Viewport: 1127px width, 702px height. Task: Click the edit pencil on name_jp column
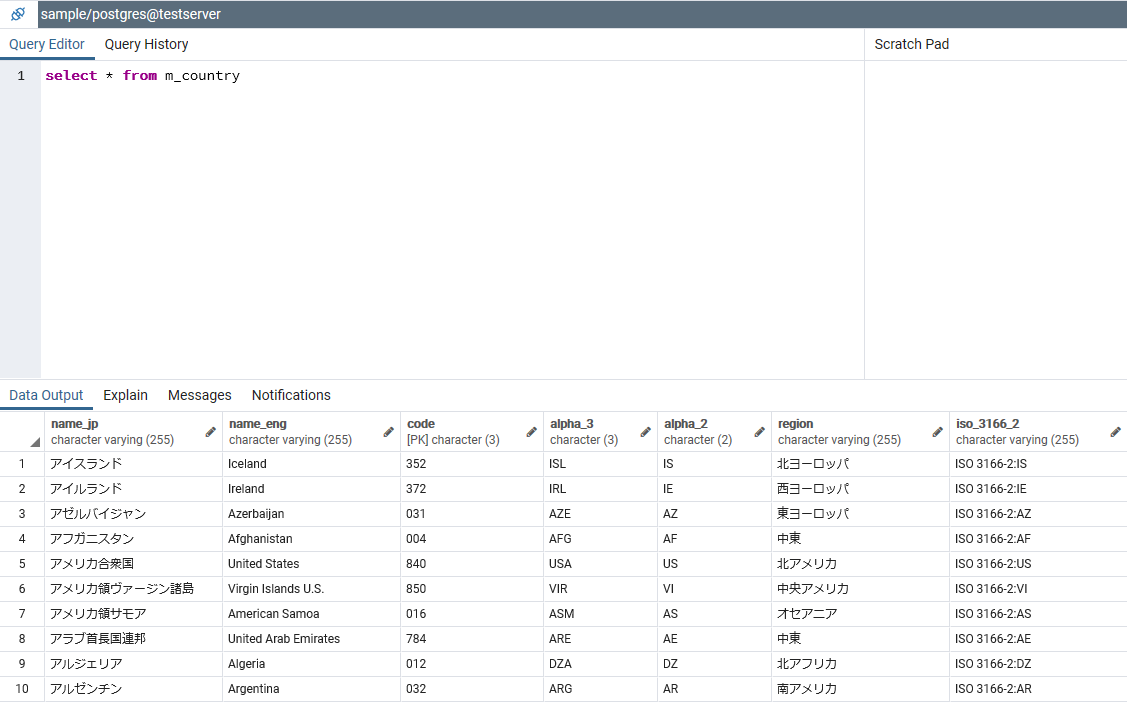pyautogui.click(x=209, y=431)
